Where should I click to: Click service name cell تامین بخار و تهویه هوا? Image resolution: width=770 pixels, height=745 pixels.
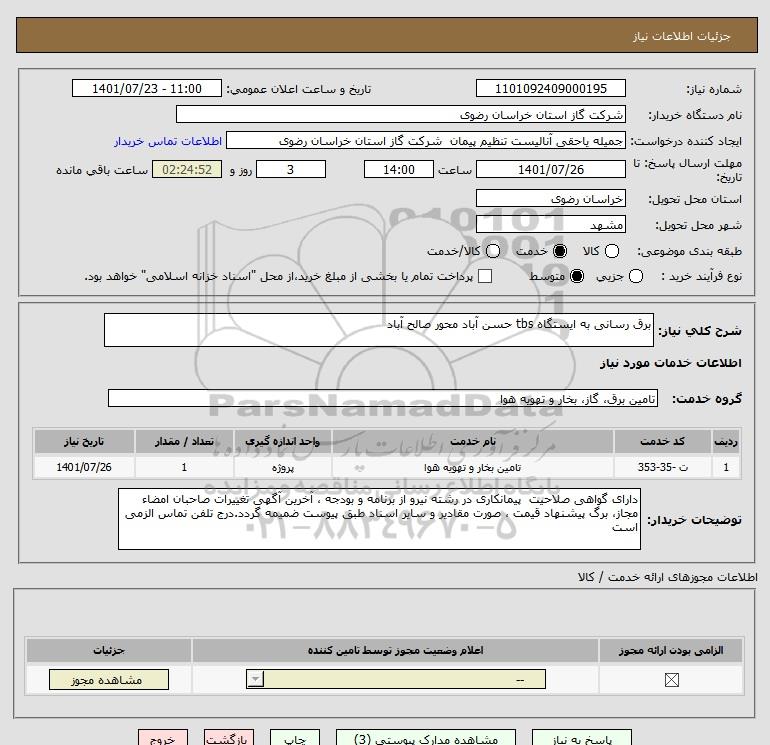(472, 467)
